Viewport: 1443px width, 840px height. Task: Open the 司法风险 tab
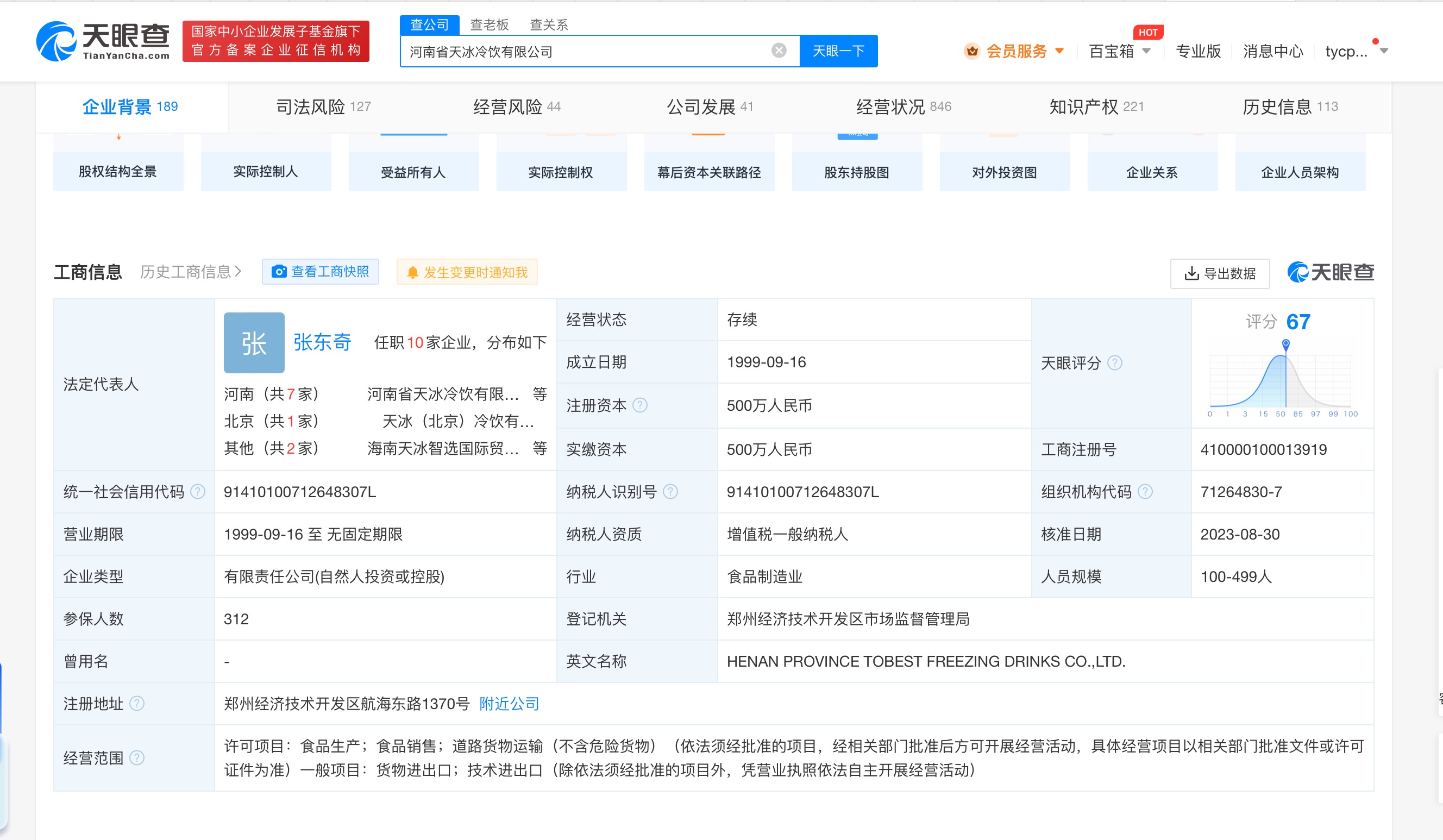(x=323, y=106)
